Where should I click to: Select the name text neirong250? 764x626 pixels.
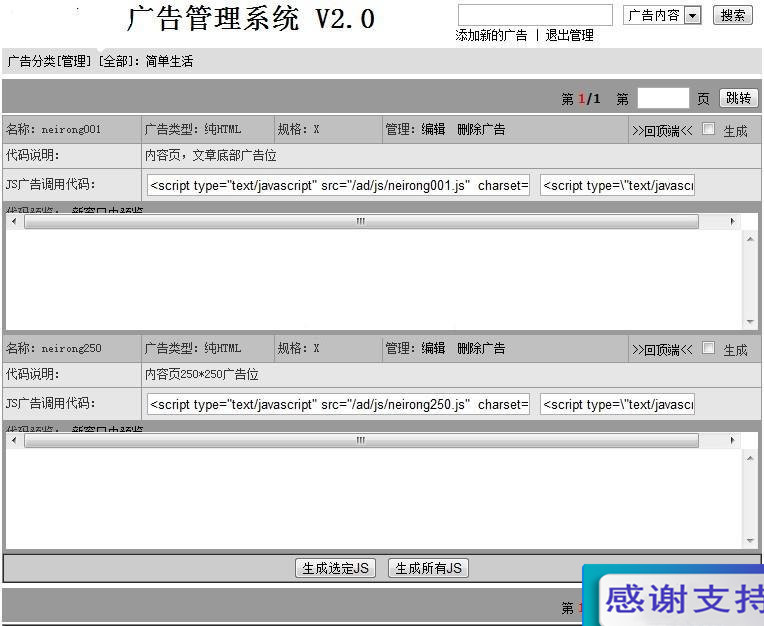(x=72, y=348)
